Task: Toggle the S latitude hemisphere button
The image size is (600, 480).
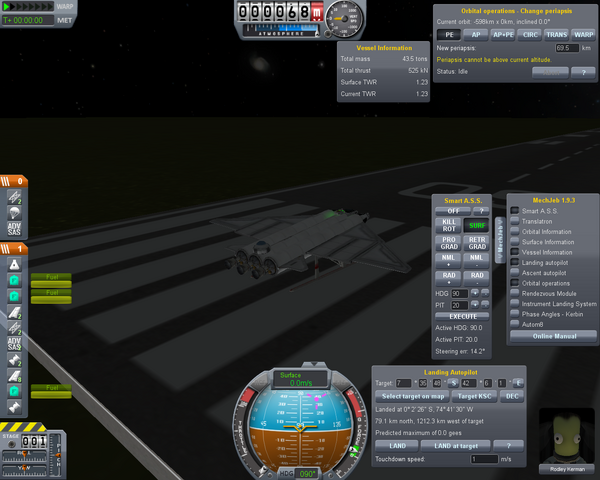Action: (453, 383)
